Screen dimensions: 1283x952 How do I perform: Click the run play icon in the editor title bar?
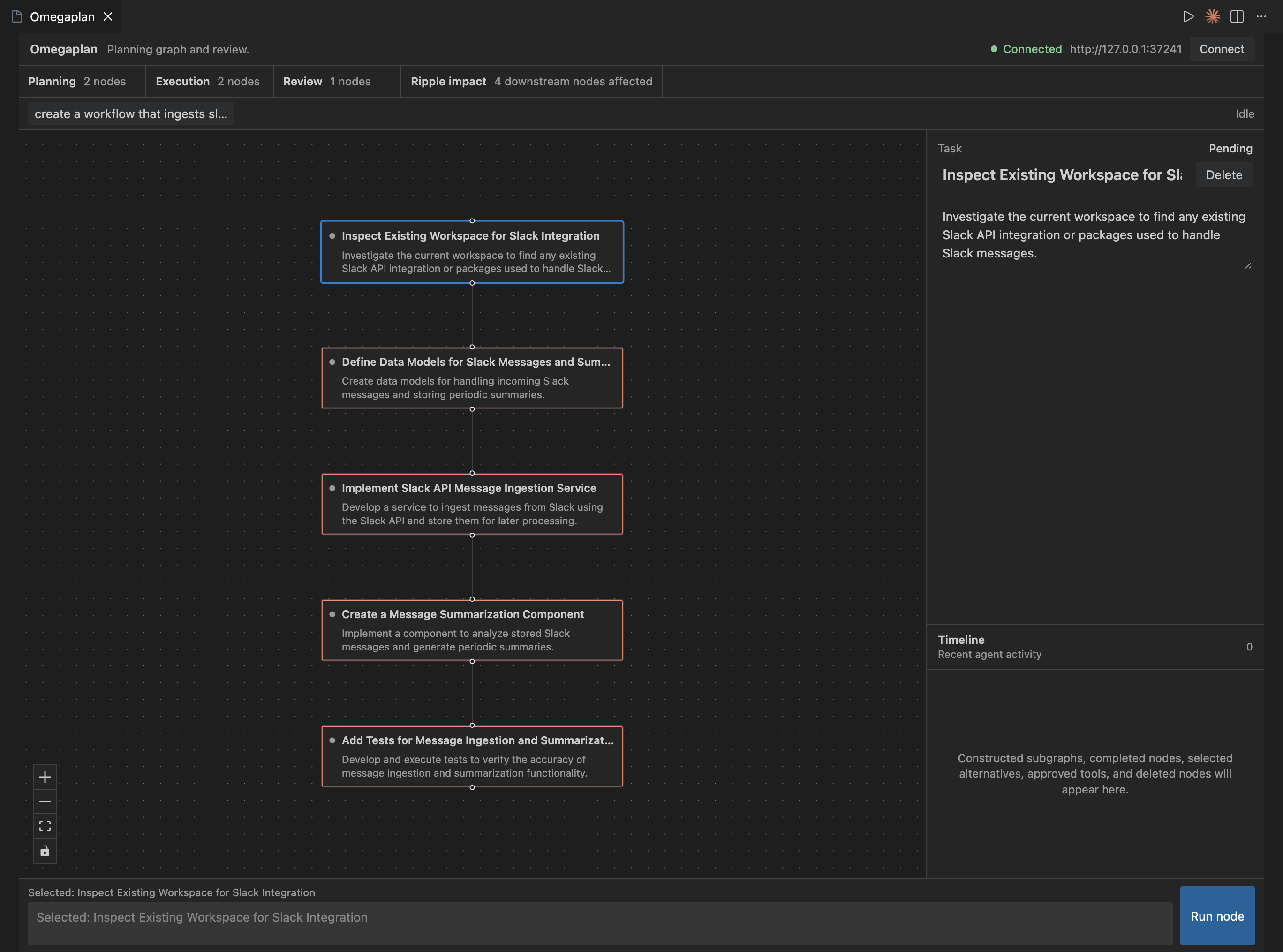(1188, 17)
